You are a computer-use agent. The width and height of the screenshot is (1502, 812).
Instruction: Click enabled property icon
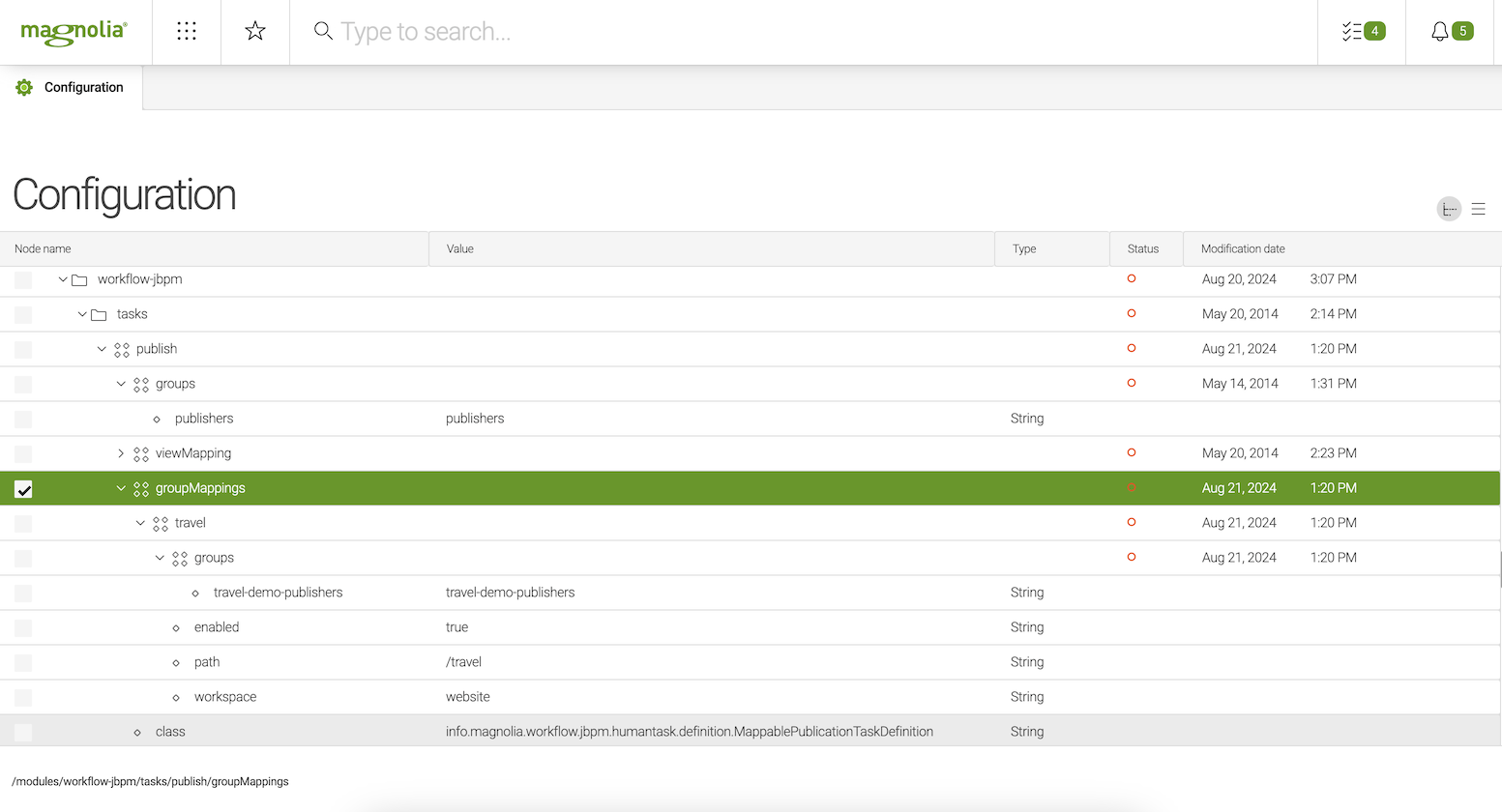176,628
